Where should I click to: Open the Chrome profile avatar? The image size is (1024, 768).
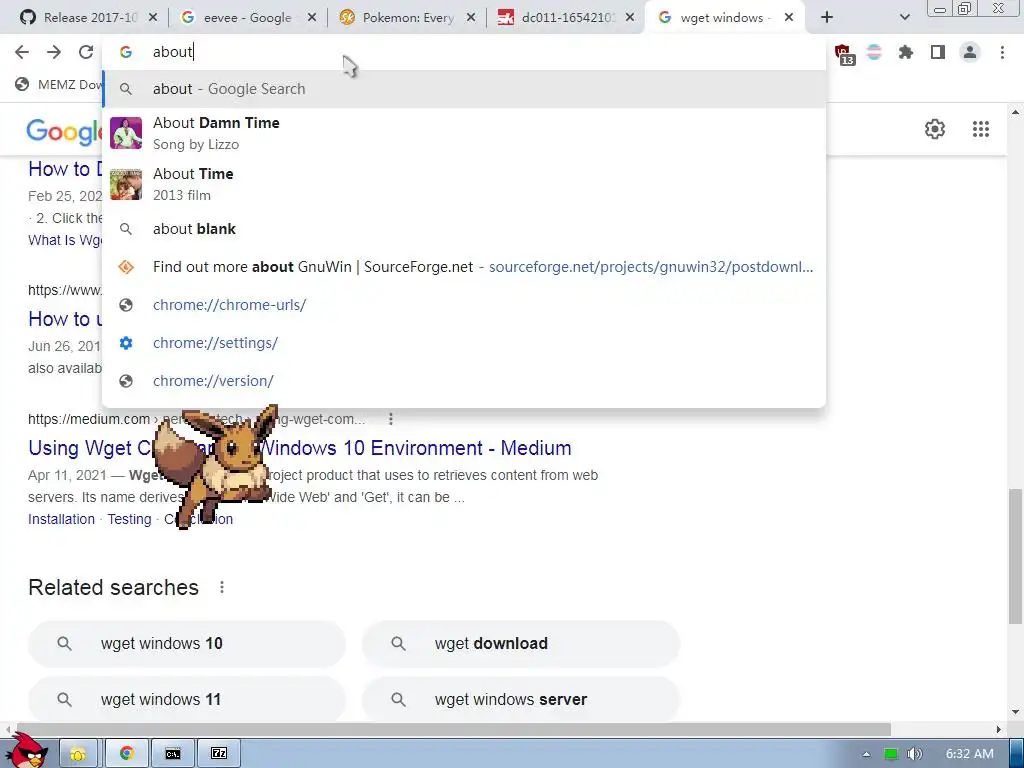970,52
